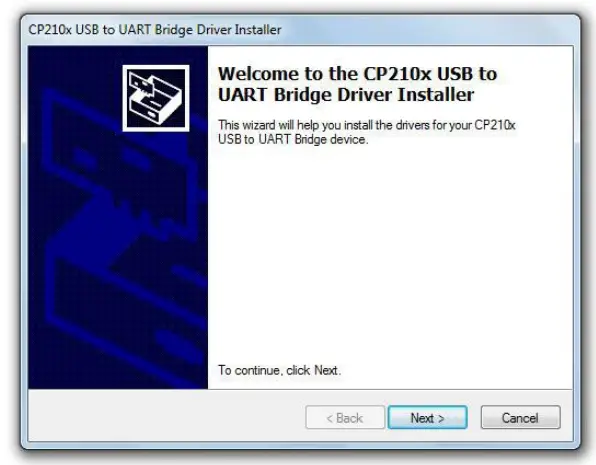596x465 pixels.
Task: Click the driver installer computer icon
Action: 156,98
